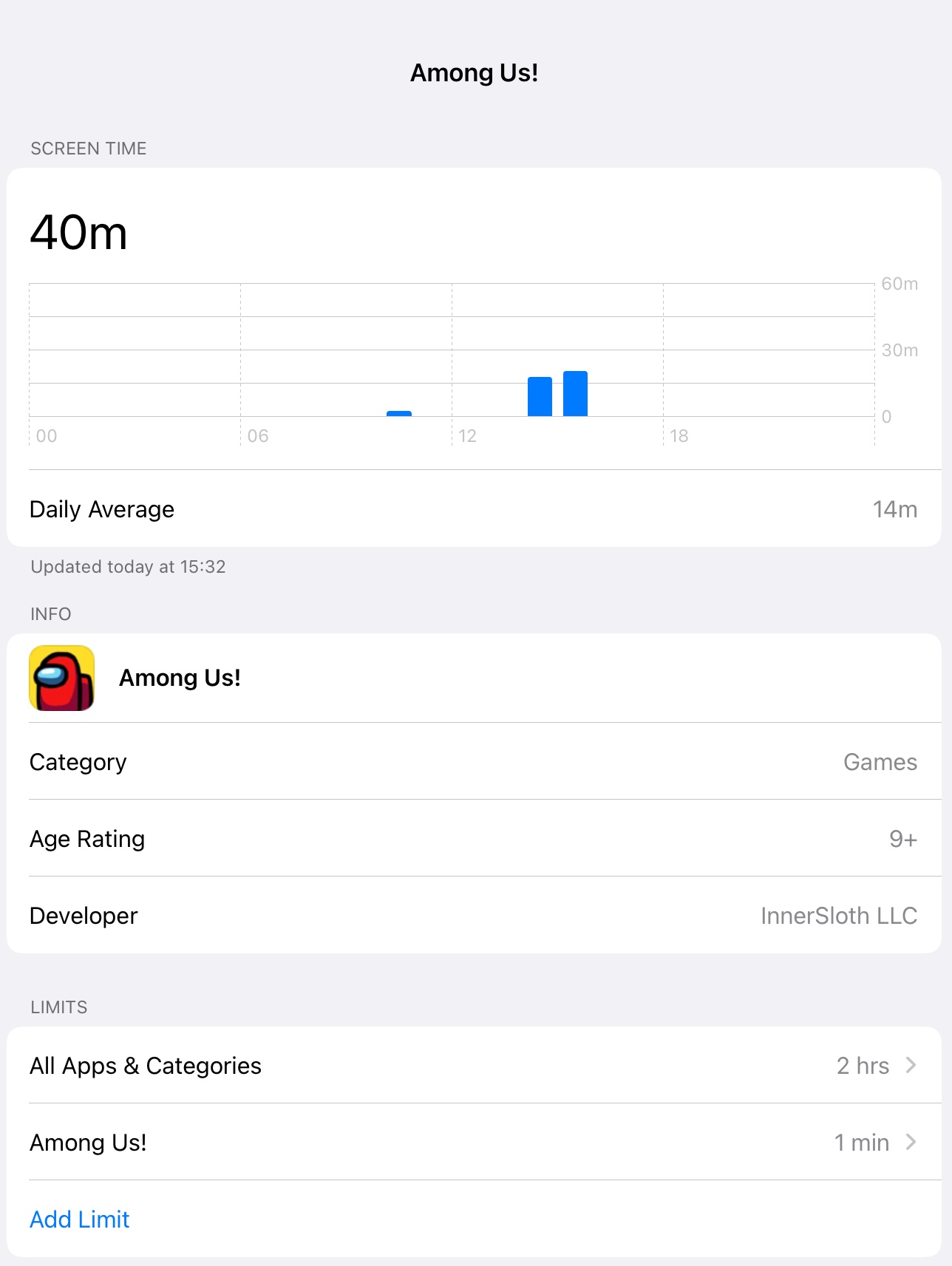Tap the Among Us! name in Info

click(x=180, y=678)
